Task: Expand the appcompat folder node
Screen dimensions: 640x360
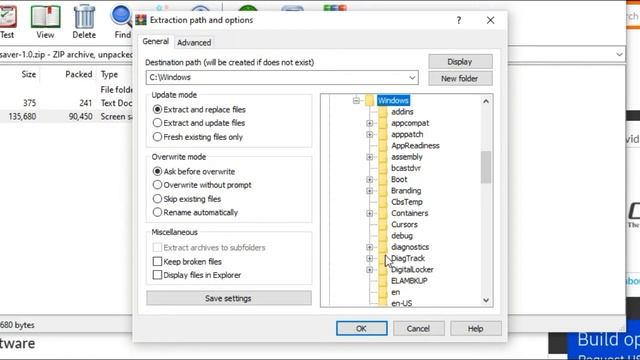Action: click(369, 123)
